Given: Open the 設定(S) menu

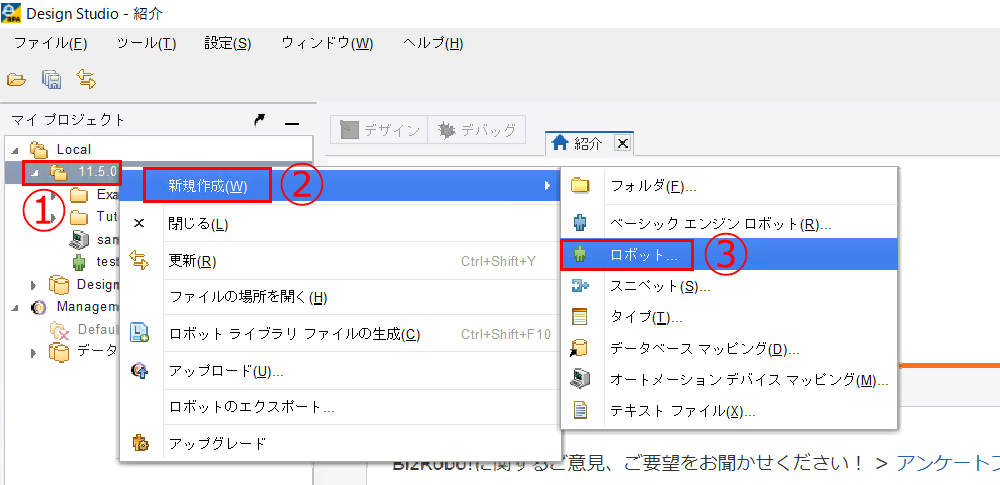Looking at the screenshot, I should 228,44.
